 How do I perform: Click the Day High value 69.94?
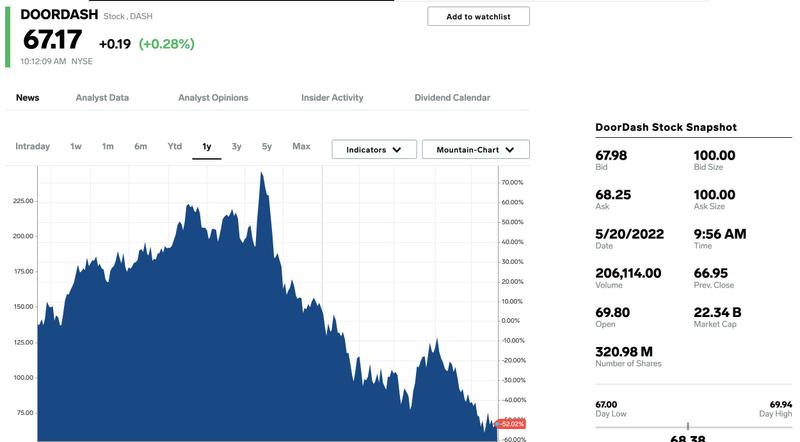coord(781,404)
